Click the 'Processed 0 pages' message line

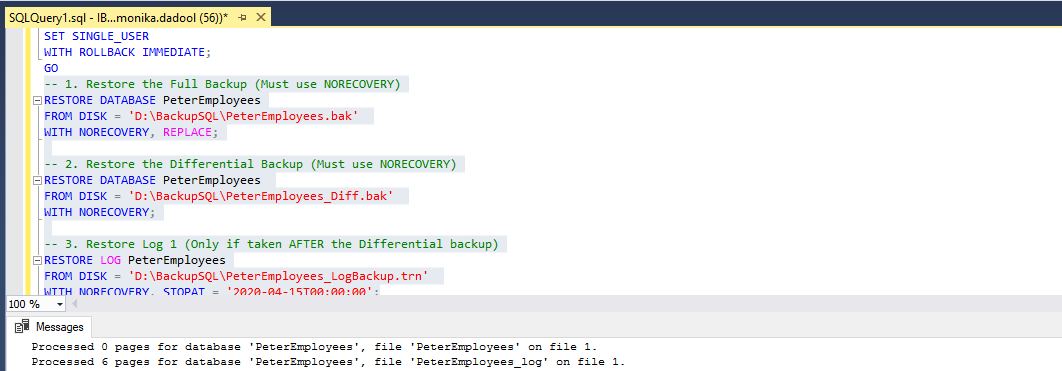(x=315, y=346)
